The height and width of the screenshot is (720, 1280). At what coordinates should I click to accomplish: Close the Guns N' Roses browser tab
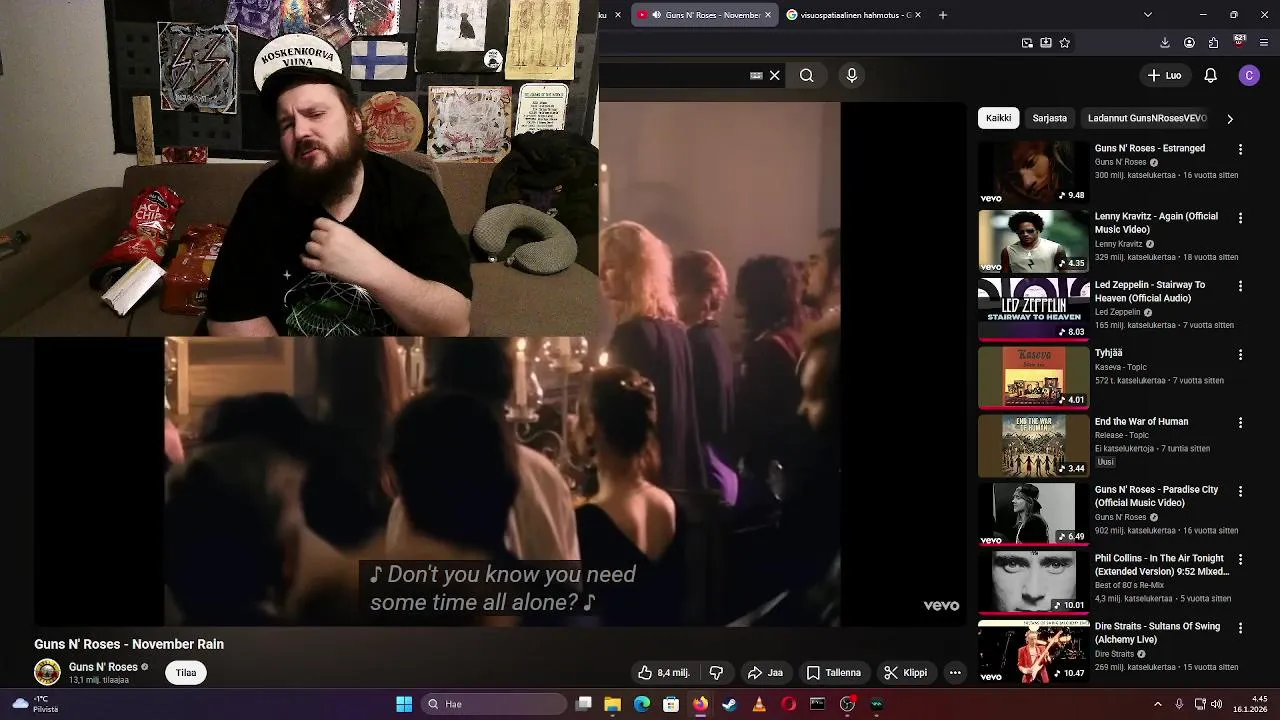pyautogui.click(x=768, y=15)
